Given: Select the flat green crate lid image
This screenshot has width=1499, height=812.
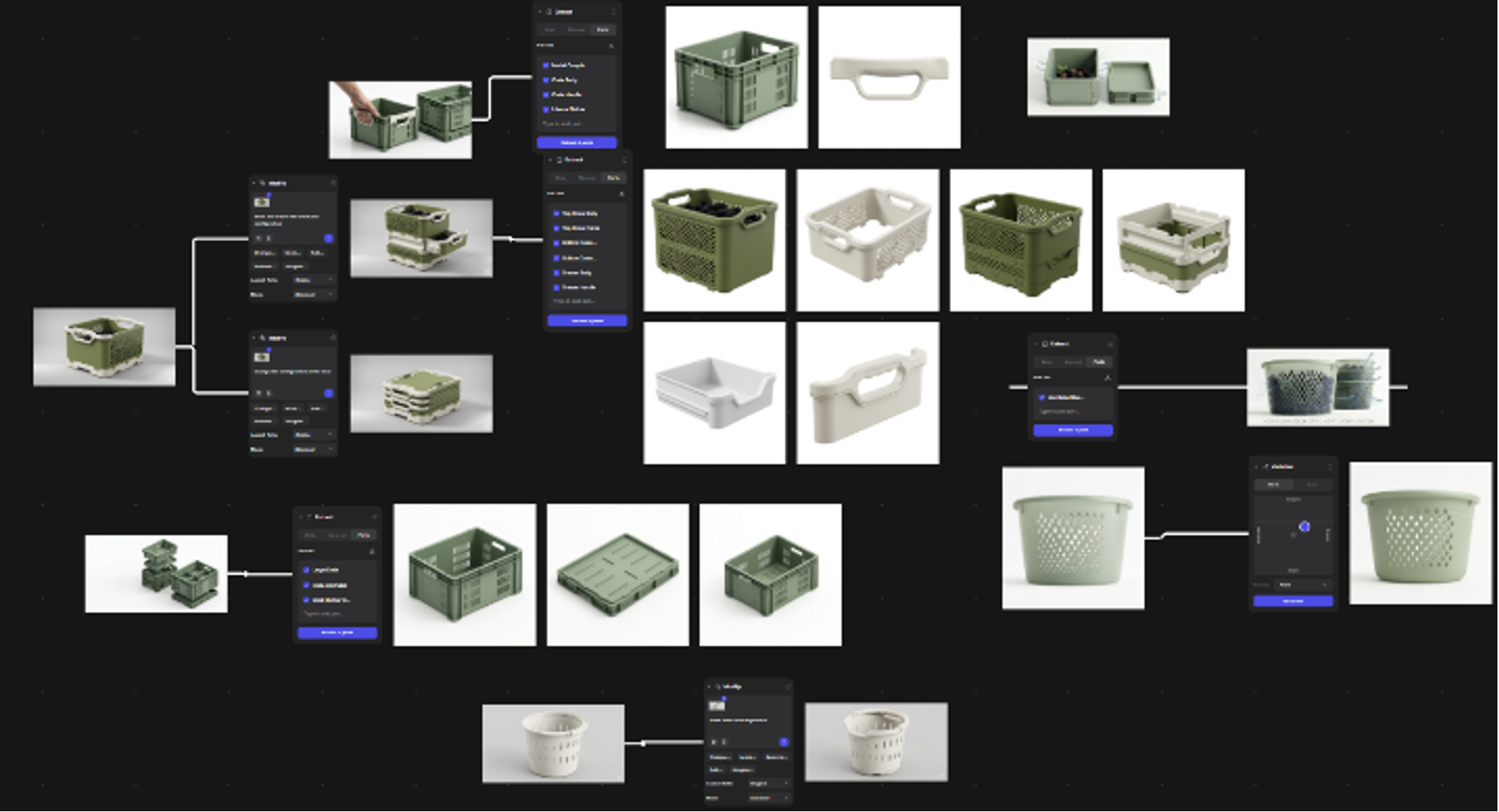Looking at the screenshot, I should click(618, 575).
